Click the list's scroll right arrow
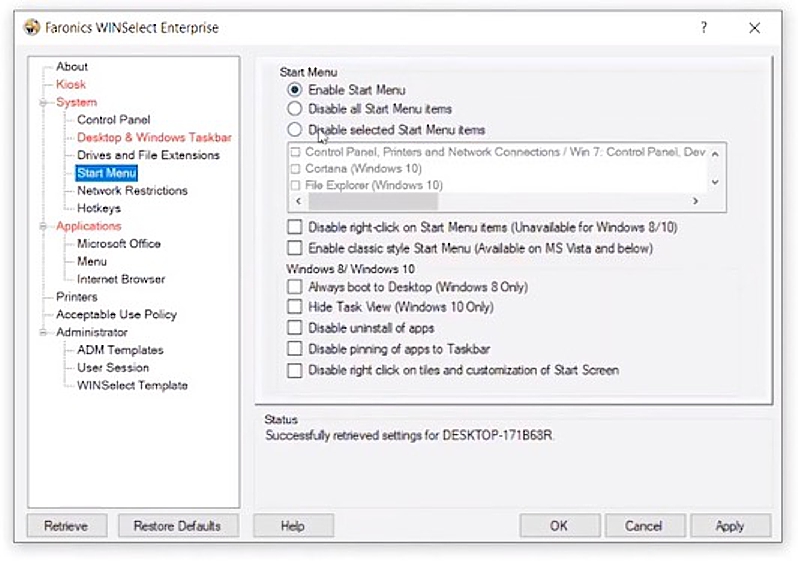The height and width of the screenshot is (561, 798). (695, 201)
